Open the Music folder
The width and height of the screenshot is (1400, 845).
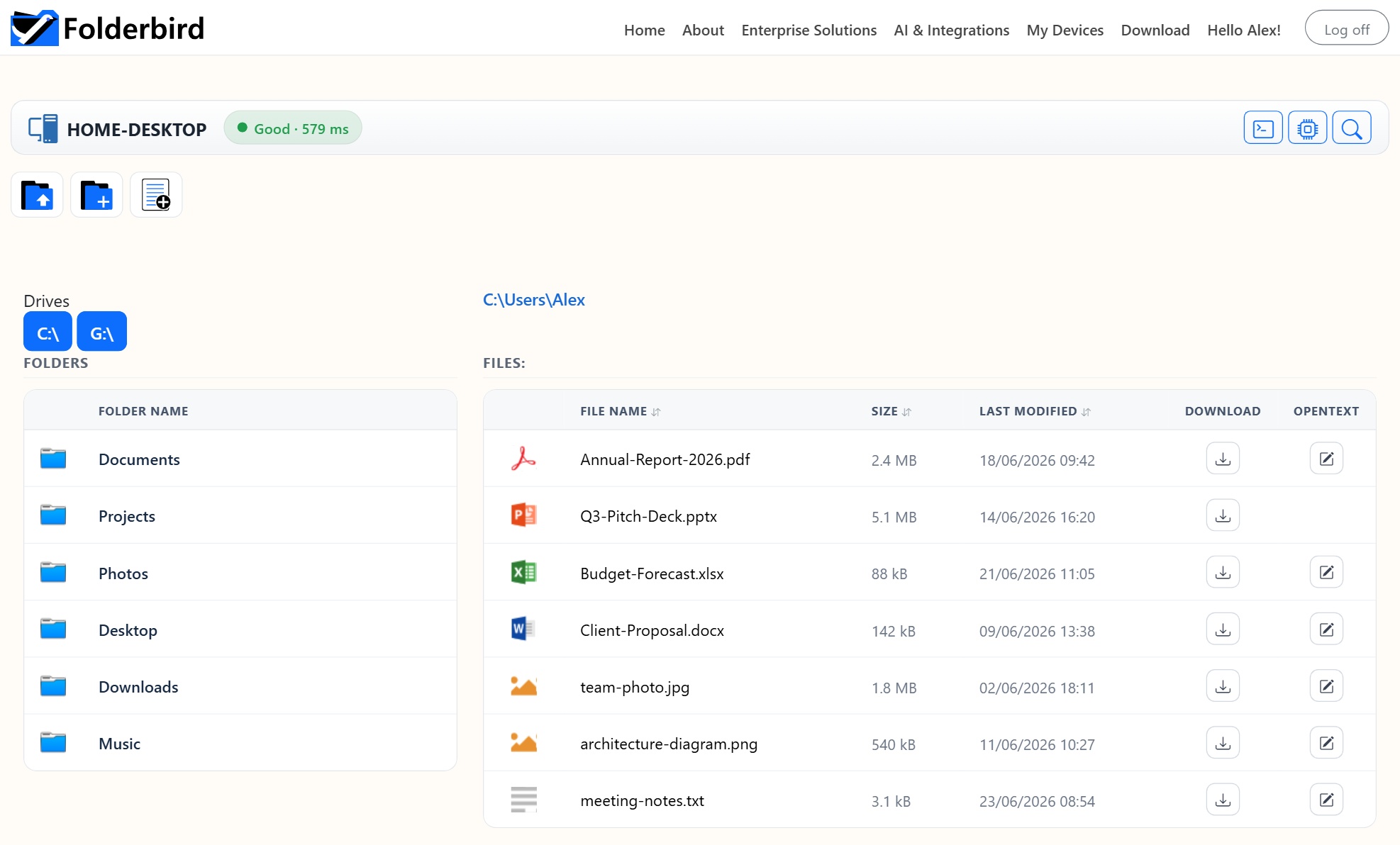click(x=119, y=744)
